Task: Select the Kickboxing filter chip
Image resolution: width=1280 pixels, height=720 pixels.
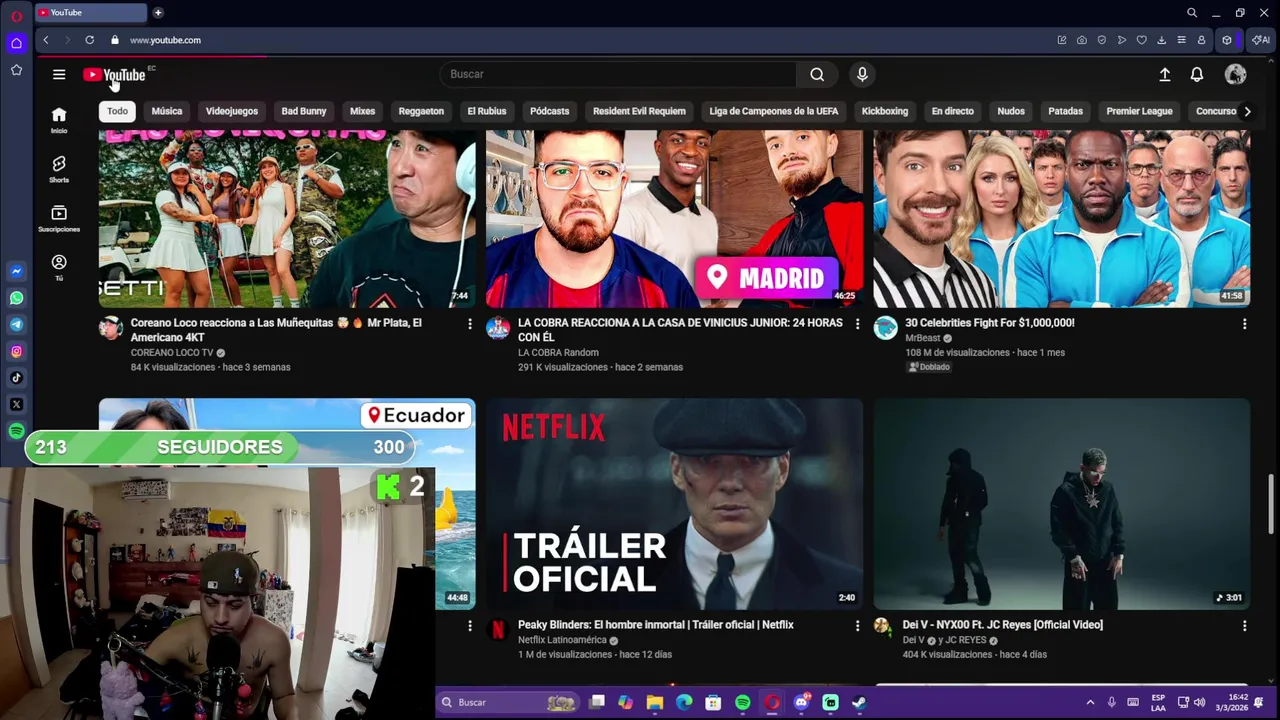Action: click(885, 111)
